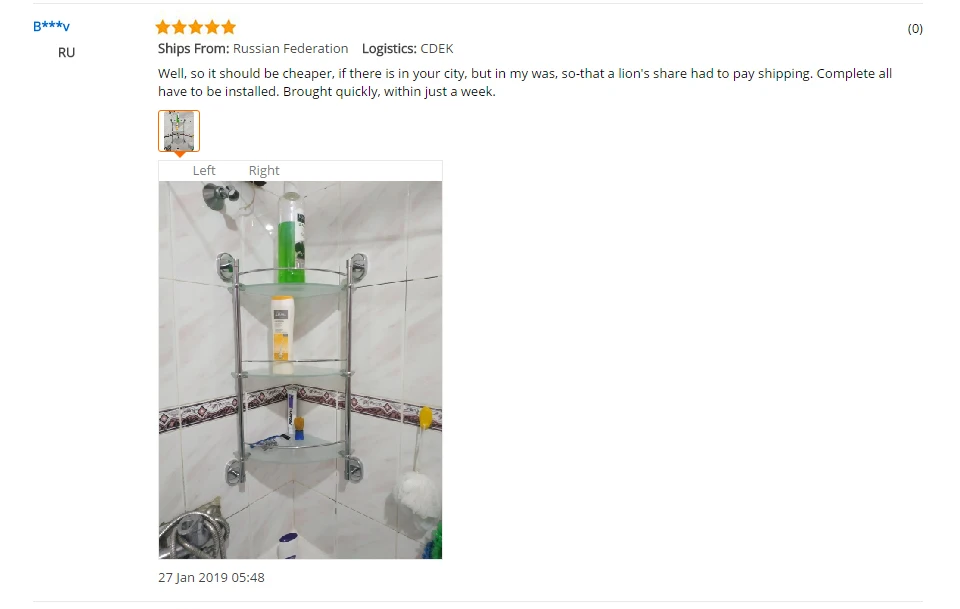
Task: Rotate photo using the Right option
Action: 264,171
